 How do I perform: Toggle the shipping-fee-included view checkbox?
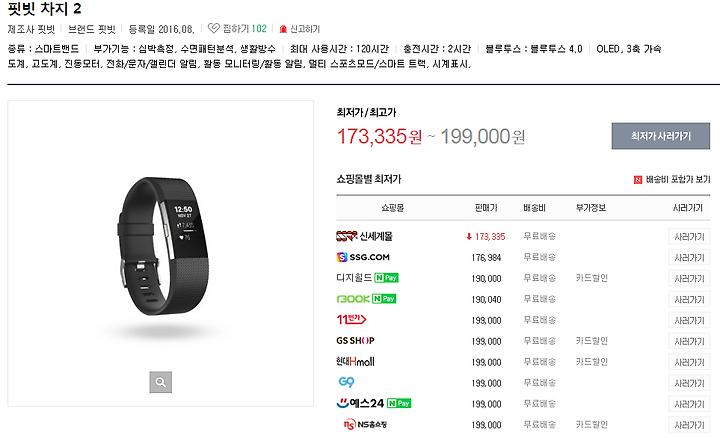click(638, 180)
